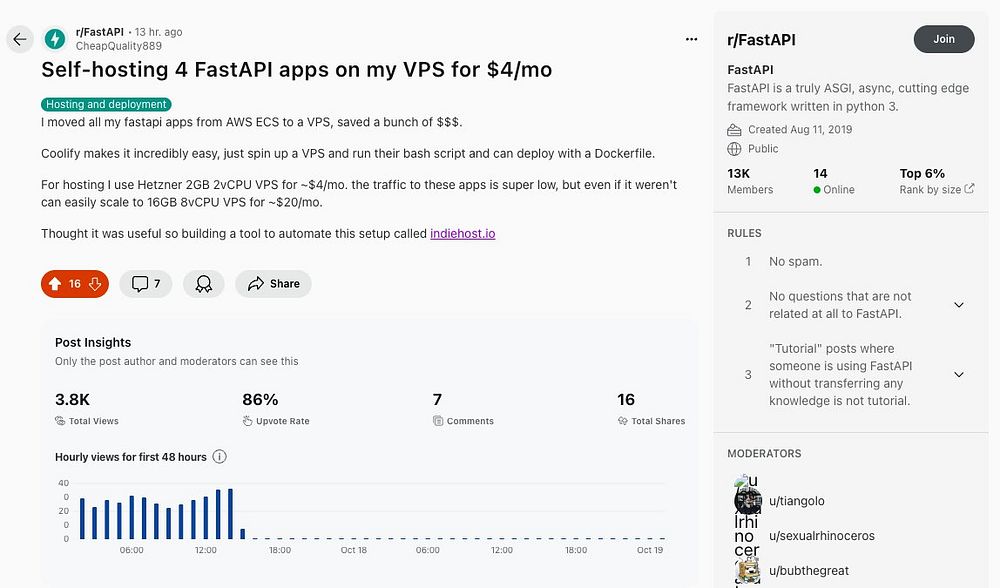Open the post options ellipsis menu
The image size is (1000, 588).
[691, 39]
